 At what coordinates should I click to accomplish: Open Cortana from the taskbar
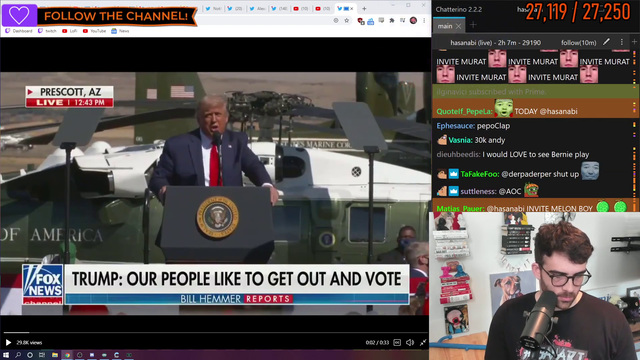click(30, 355)
